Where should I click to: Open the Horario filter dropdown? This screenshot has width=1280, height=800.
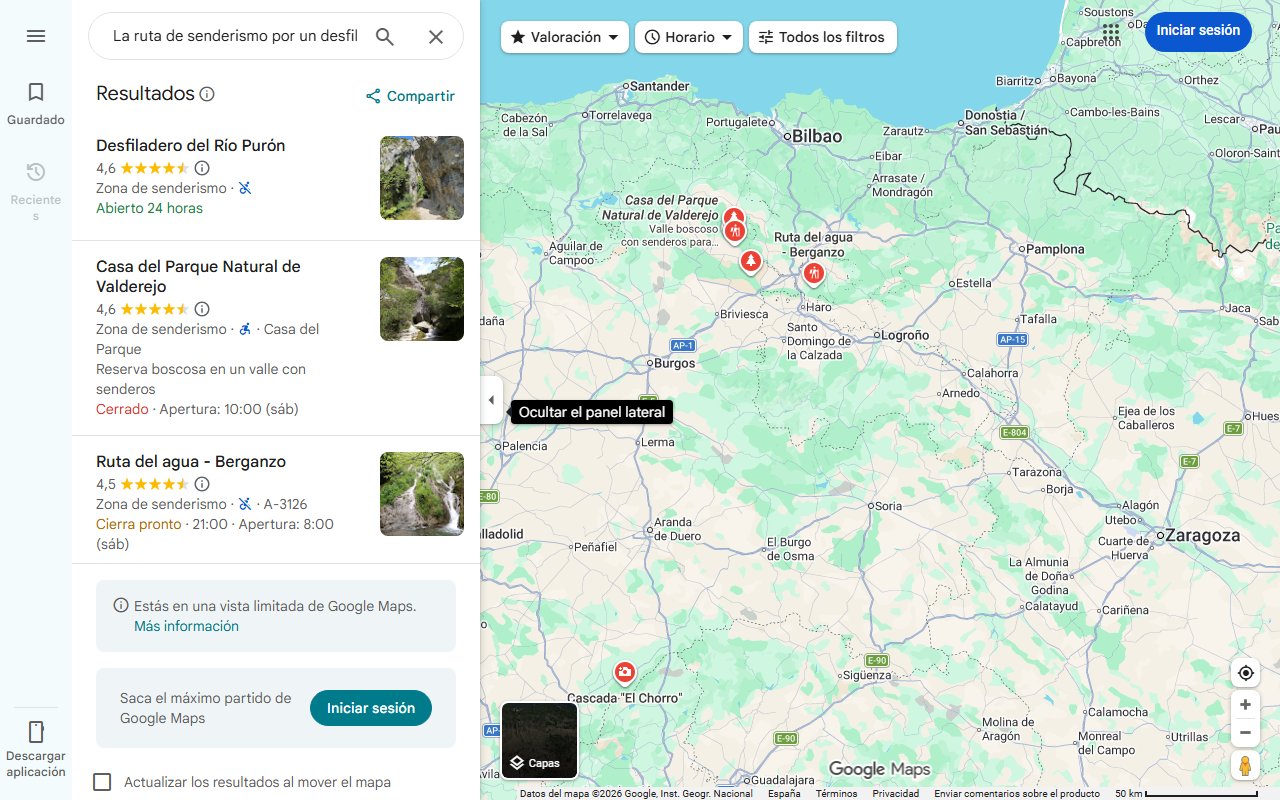pyautogui.click(x=688, y=36)
